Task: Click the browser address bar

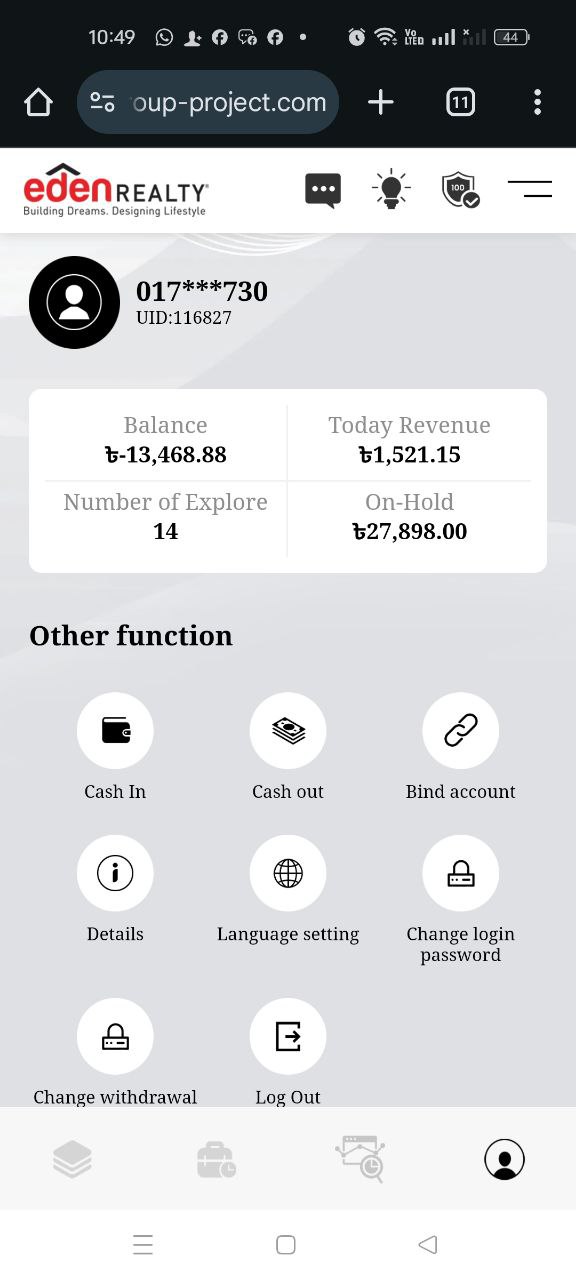Action: [x=208, y=102]
